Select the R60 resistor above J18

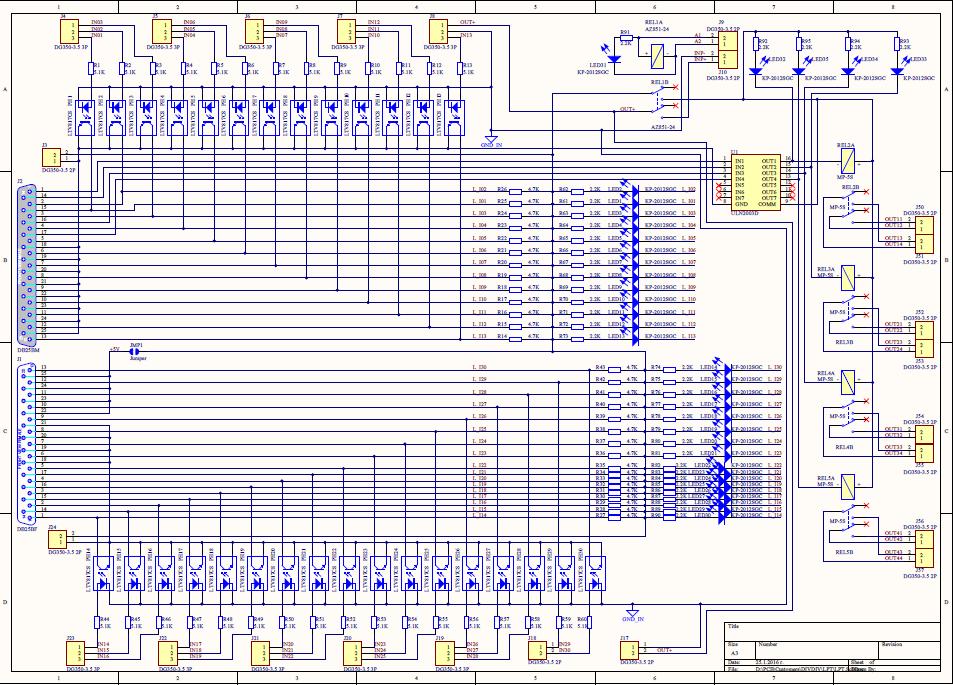[x=589, y=622]
